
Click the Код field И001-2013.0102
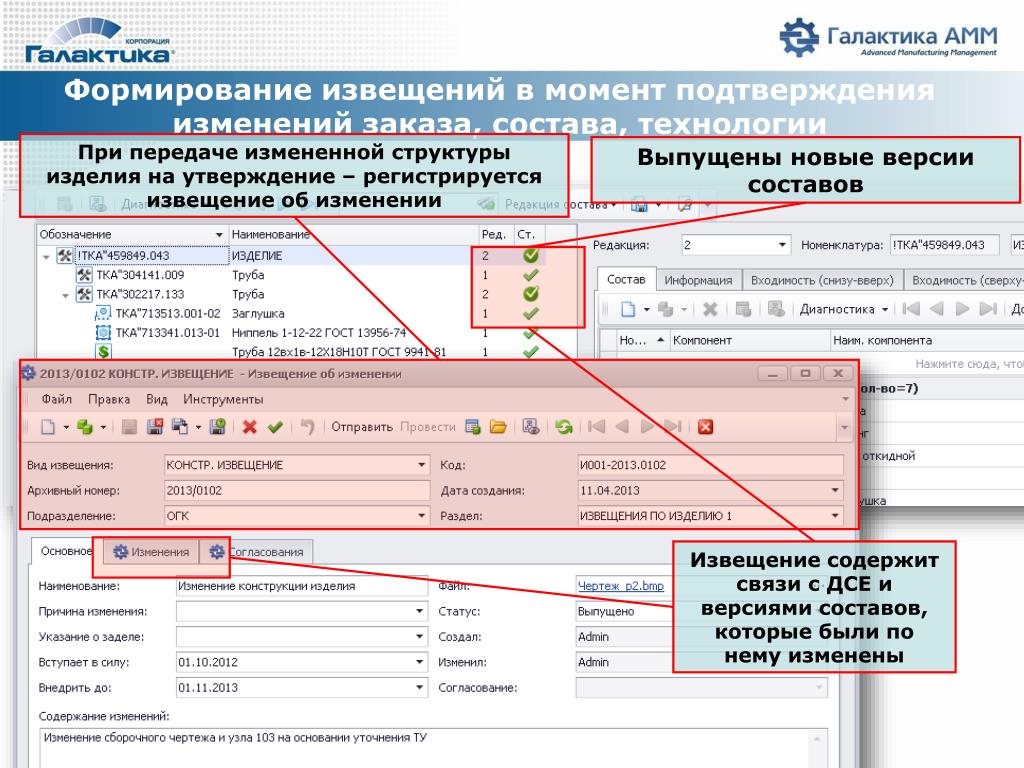(711, 465)
